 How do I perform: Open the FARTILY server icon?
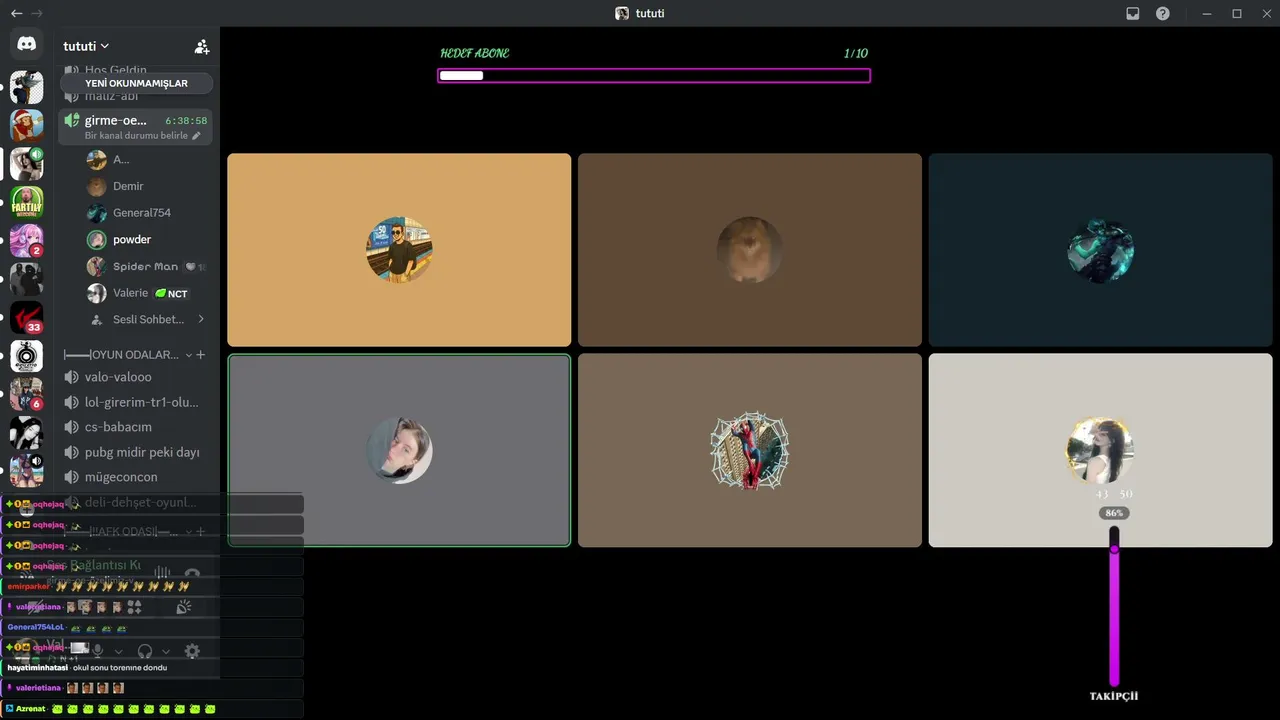[x=27, y=202]
